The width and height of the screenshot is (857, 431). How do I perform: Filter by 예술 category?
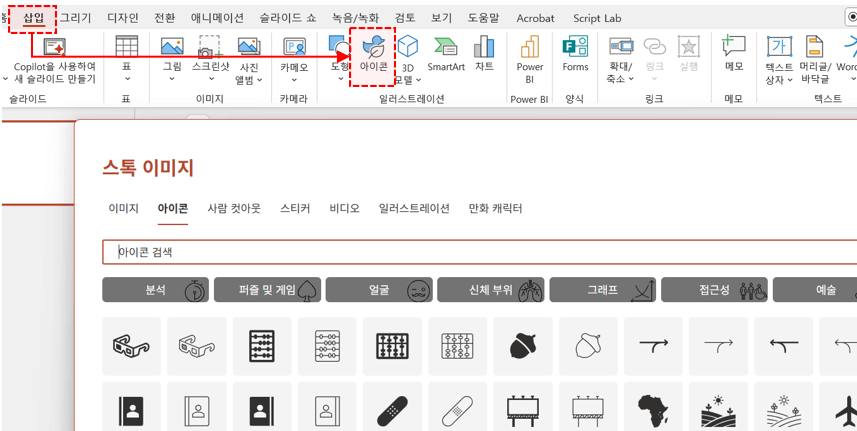(x=815, y=290)
